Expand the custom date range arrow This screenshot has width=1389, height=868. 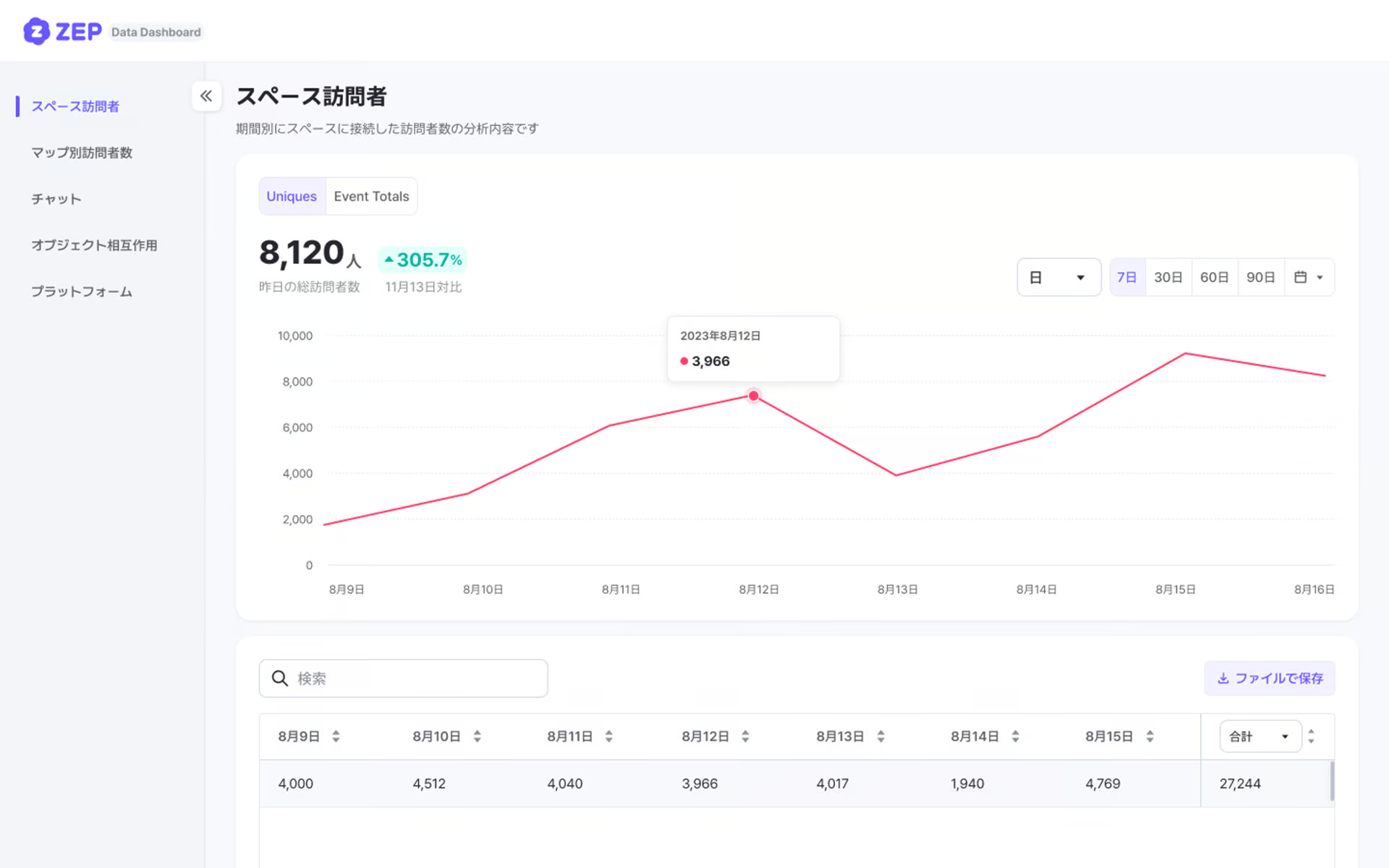coord(1320,277)
